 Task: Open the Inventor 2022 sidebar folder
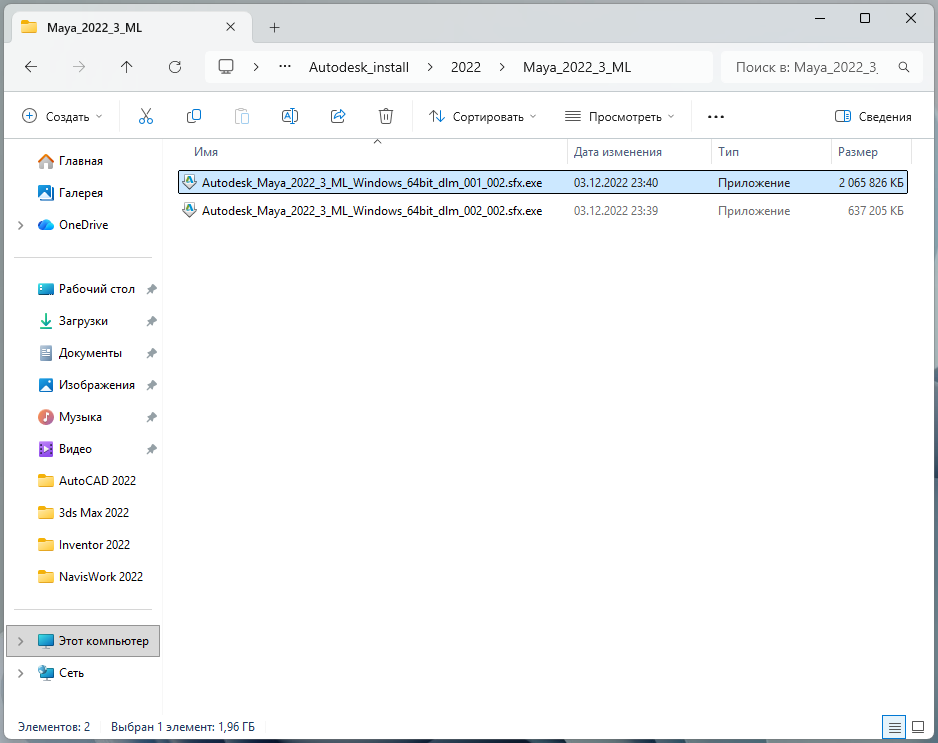[94, 545]
